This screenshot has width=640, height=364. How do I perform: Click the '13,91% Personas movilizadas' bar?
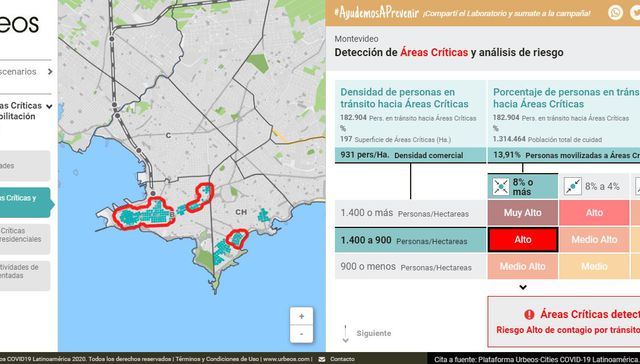click(x=564, y=155)
